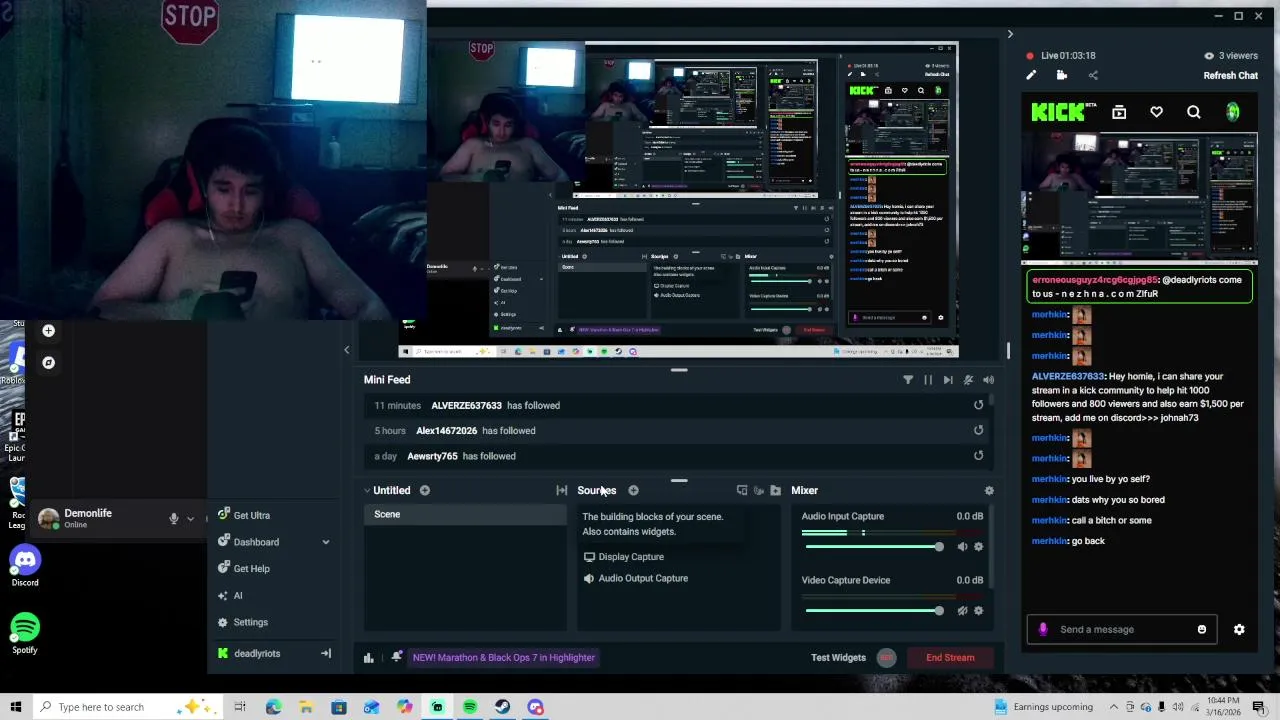This screenshot has width=1280, height=720.
Task: Click the Refresh Chat link
Action: point(1231,75)
